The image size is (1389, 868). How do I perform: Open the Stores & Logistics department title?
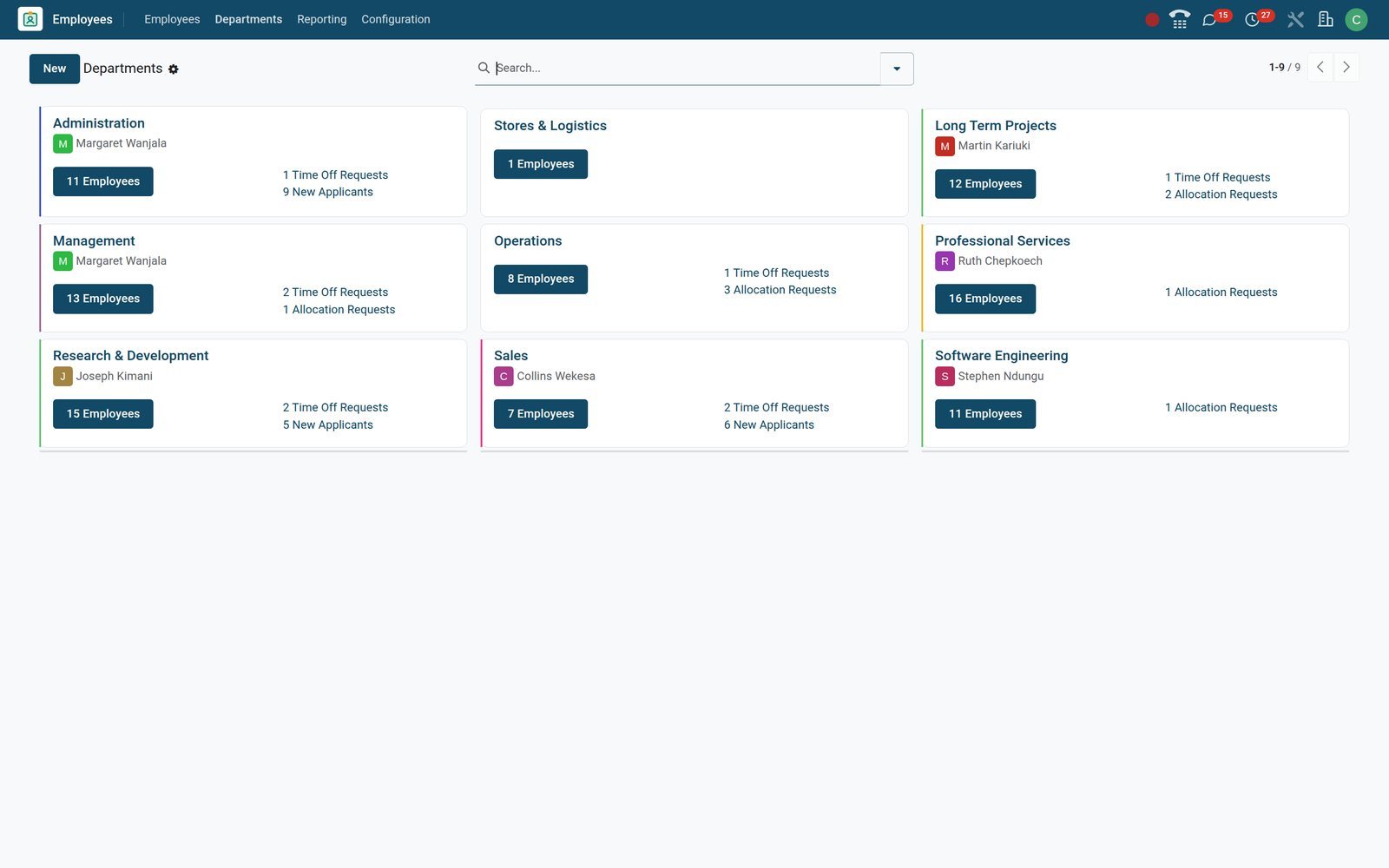point(550,126)
